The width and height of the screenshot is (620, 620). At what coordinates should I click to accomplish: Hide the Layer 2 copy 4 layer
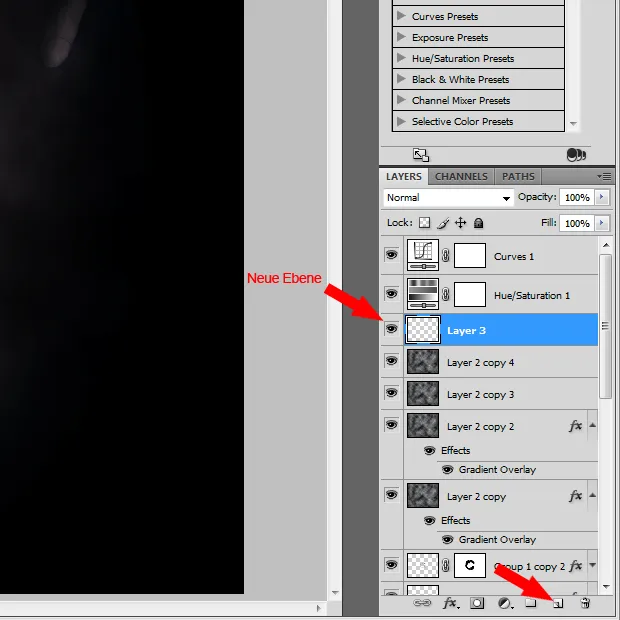pos(391,363)
